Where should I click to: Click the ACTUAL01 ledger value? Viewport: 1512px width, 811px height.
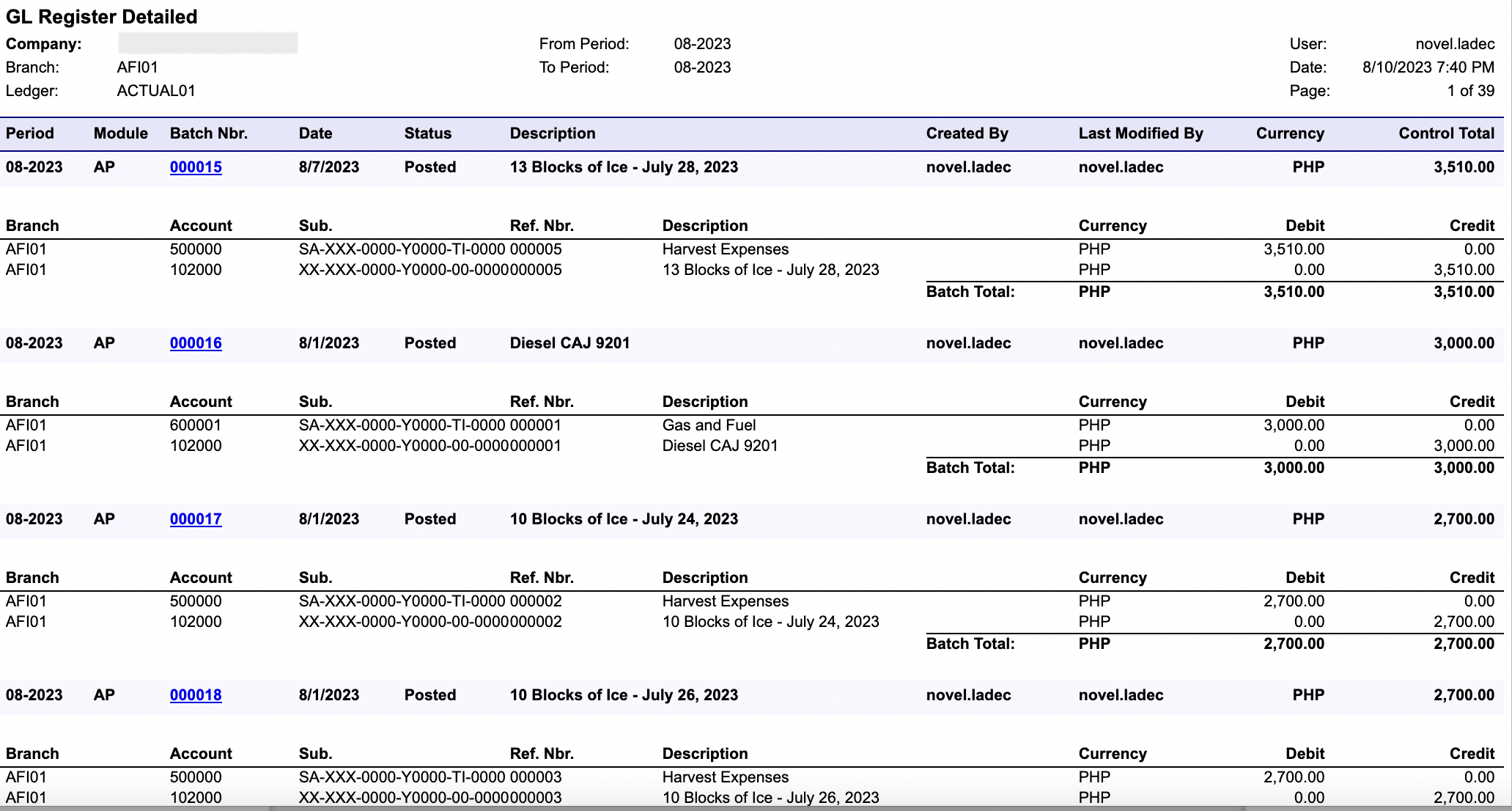point(156,91)
